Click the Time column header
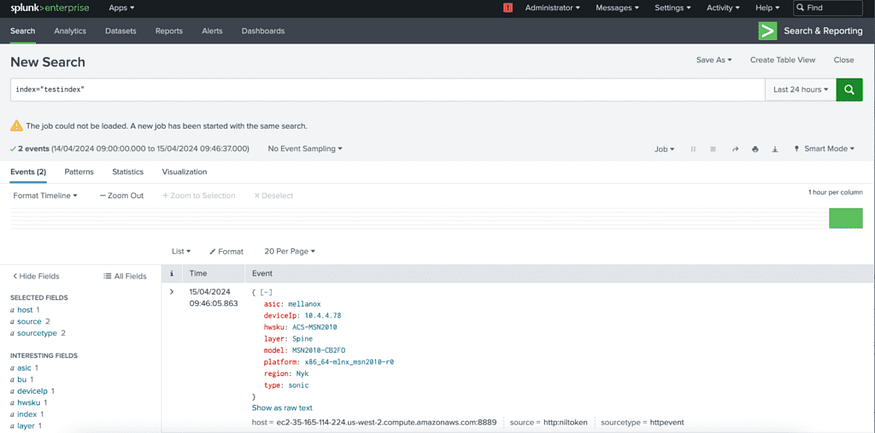 [x=198, y=273]
